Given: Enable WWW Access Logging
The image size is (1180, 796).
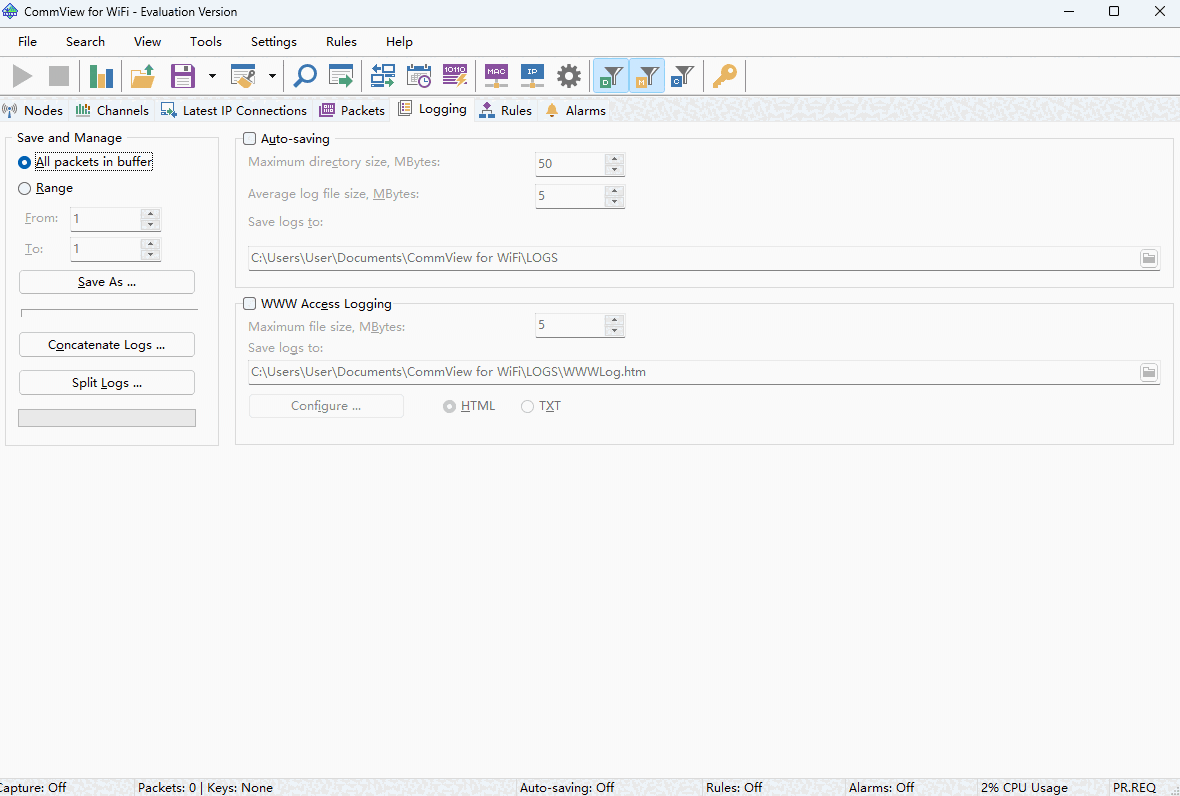Looking at the screenshot, I should [x=249, y=303].
